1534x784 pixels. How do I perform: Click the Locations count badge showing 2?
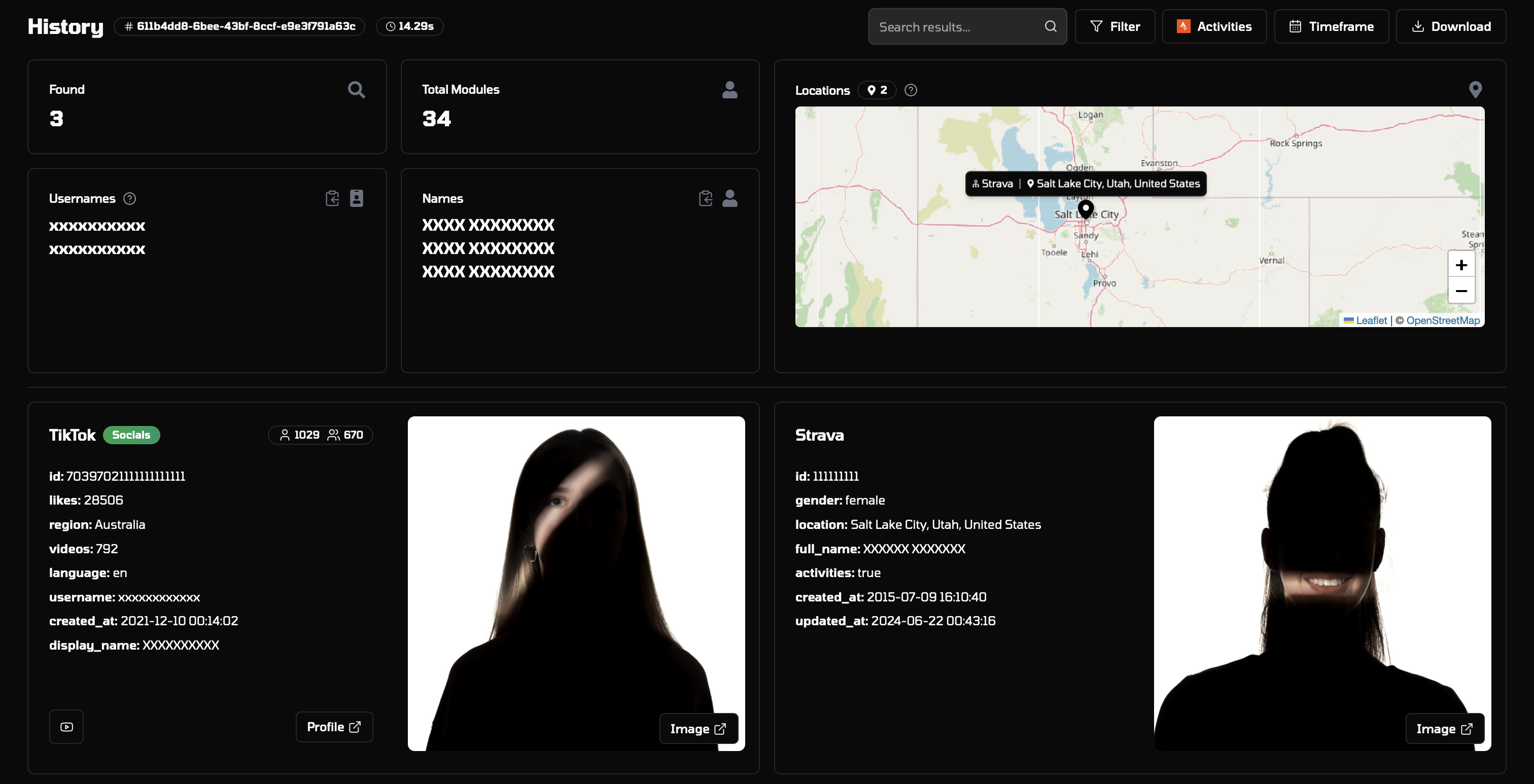tap(877, 90)
